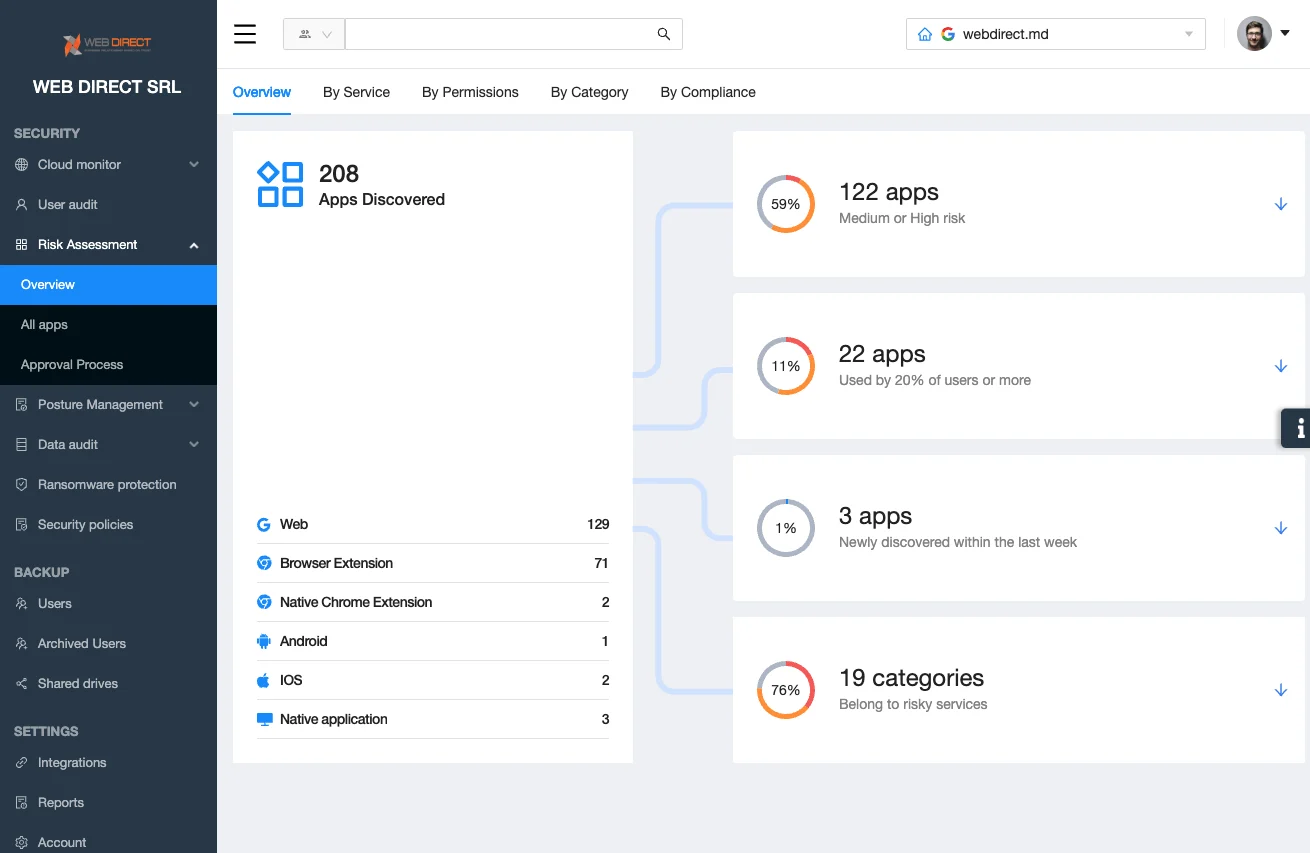The width and height of the screenshot is (1310, 853).
Task: Switch to the Overview tab
Action: [262, 92]
